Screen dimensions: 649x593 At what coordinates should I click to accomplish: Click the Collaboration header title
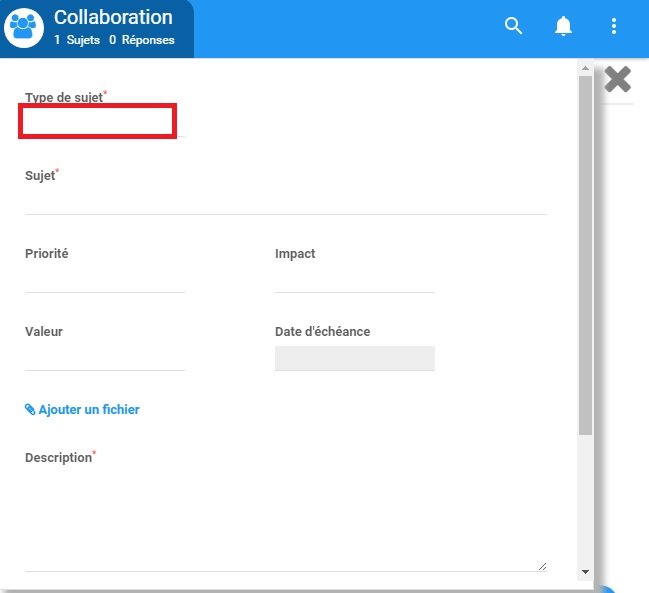(x=113, y=18)
